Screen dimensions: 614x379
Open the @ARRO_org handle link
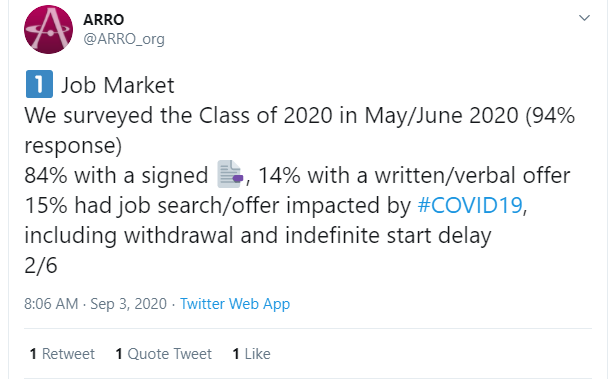pos(124,39)
